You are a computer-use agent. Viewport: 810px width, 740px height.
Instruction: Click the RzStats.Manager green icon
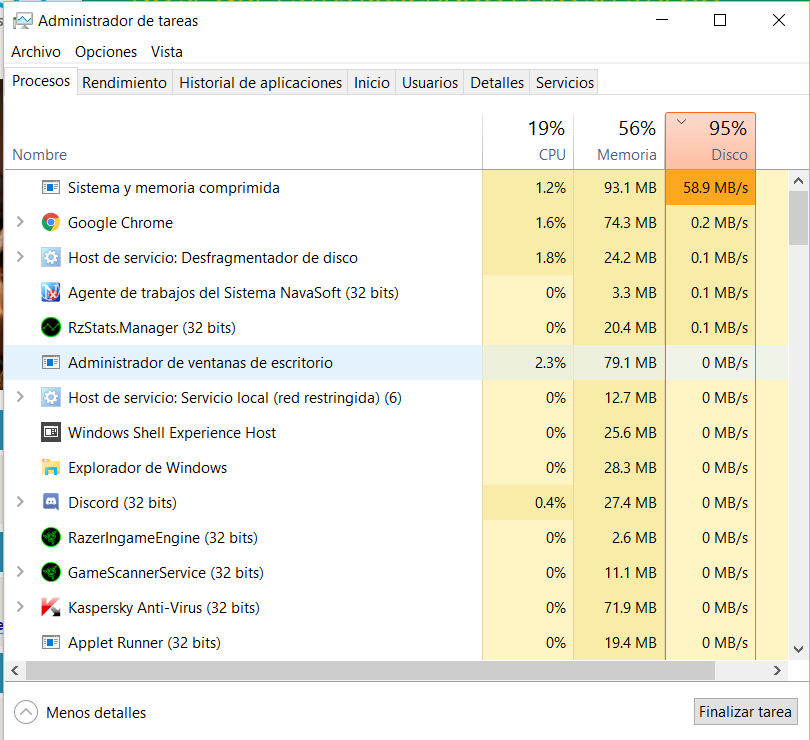tap(51, 327)
